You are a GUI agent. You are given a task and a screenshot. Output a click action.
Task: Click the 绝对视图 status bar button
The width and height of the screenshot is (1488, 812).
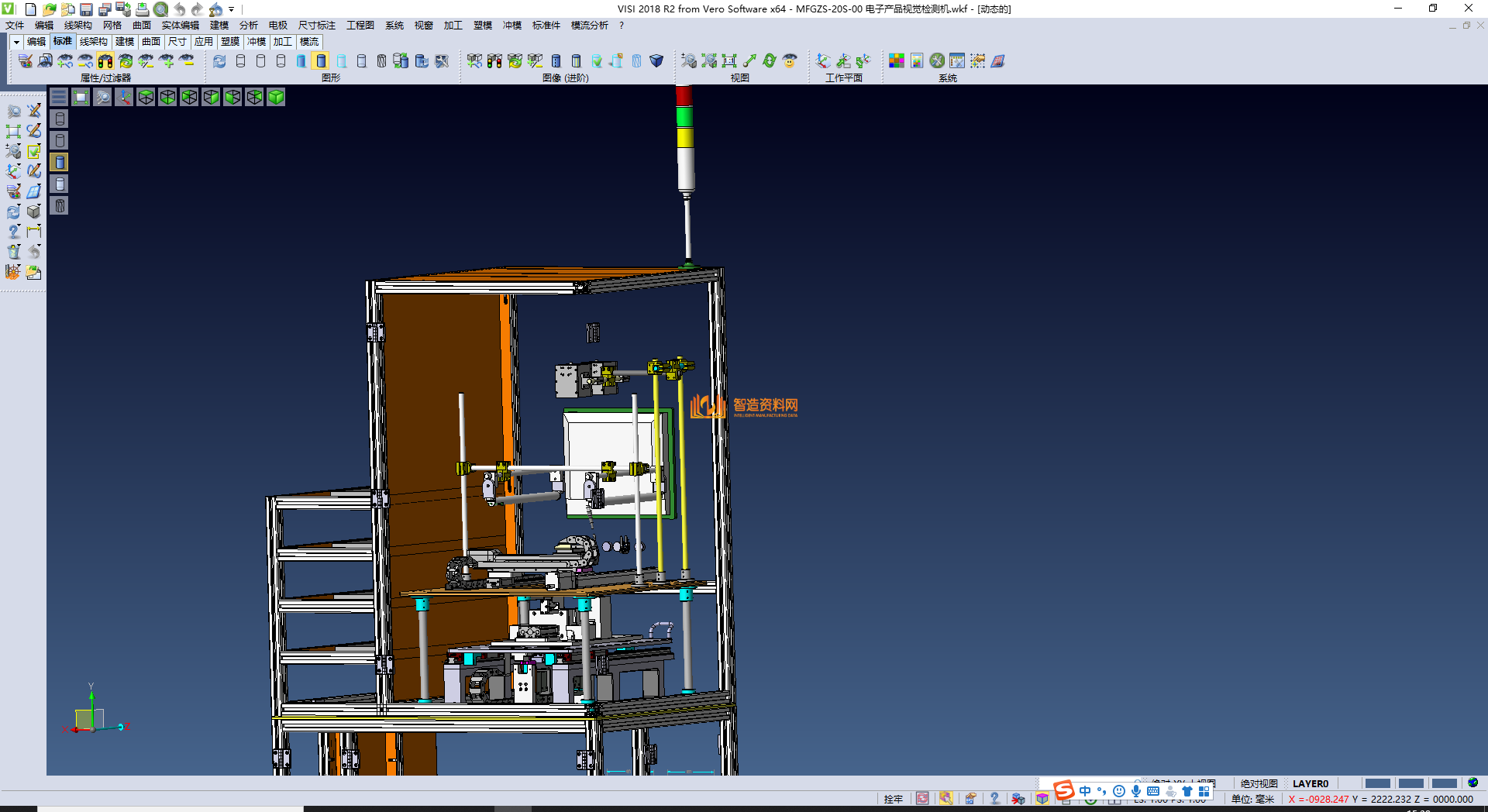point(1259,783)
